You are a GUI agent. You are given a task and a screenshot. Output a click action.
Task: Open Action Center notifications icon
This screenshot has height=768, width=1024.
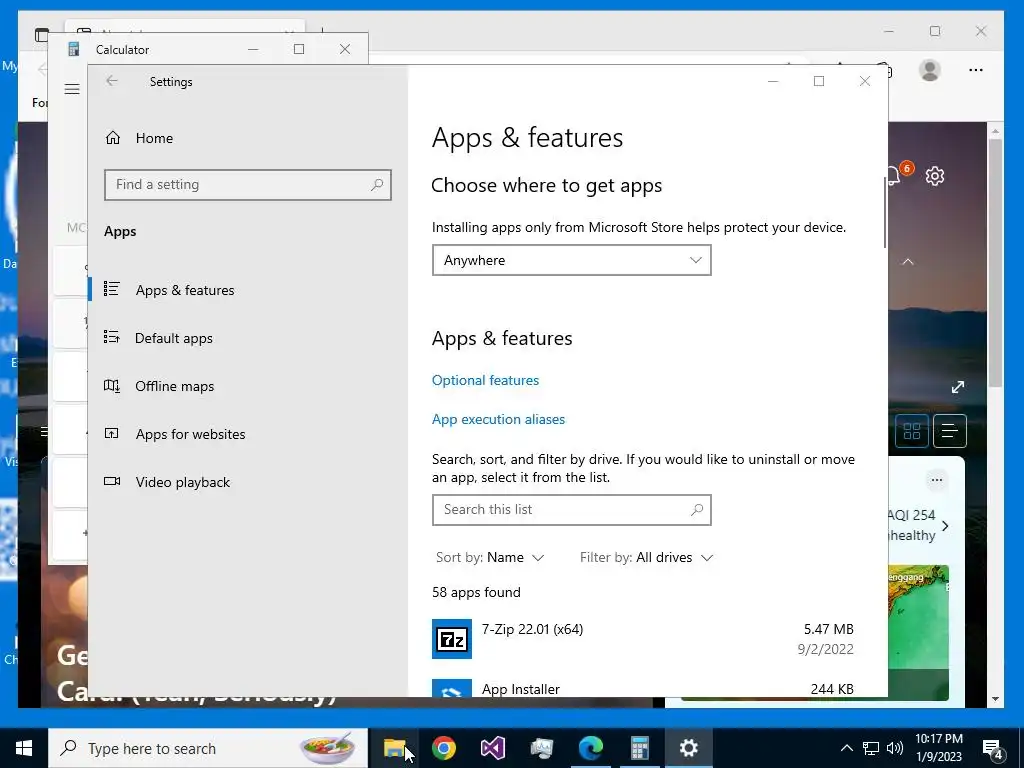[x=993, y=749]
